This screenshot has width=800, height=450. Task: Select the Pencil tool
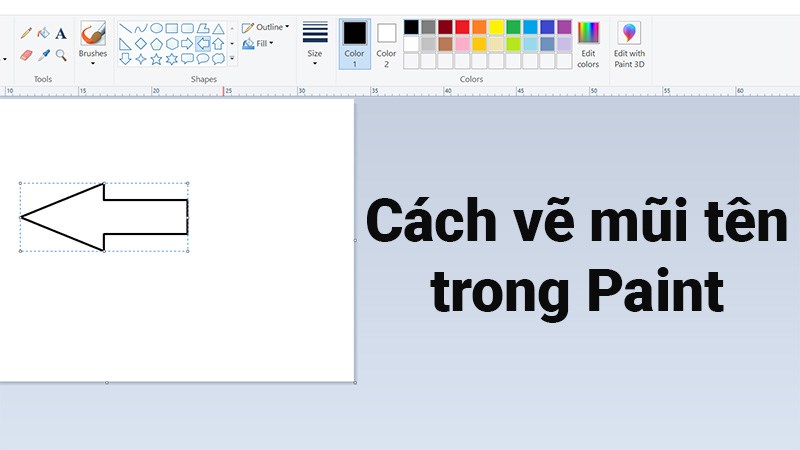point(26,34)
